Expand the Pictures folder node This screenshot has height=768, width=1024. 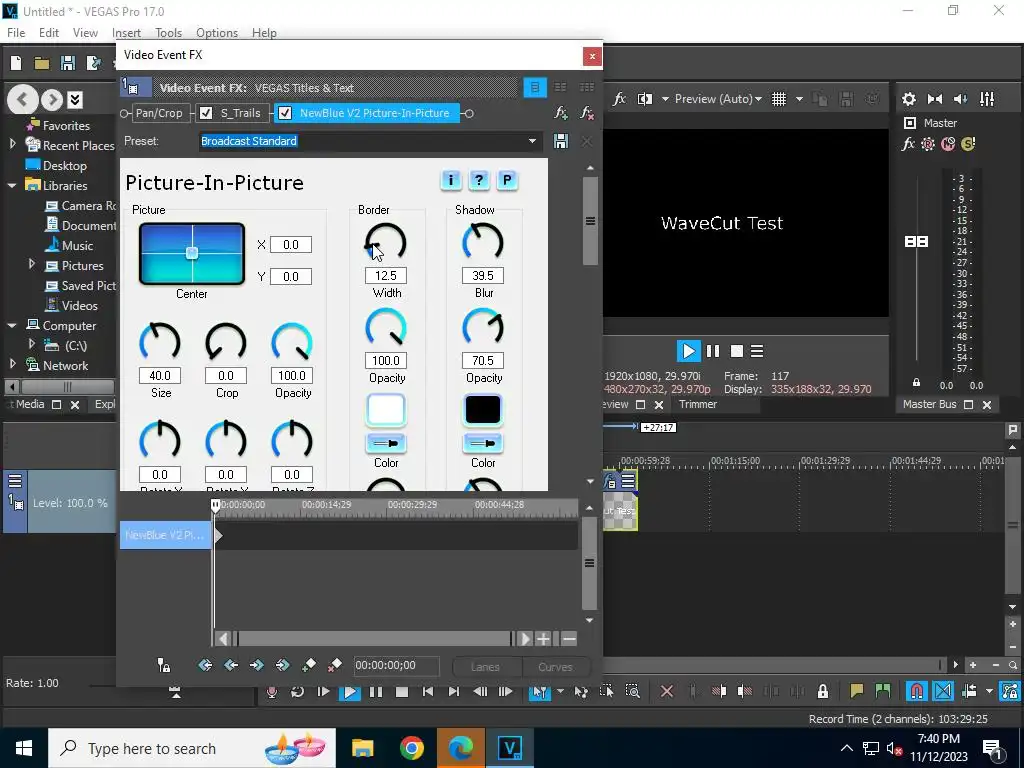(x=31, y=264)
